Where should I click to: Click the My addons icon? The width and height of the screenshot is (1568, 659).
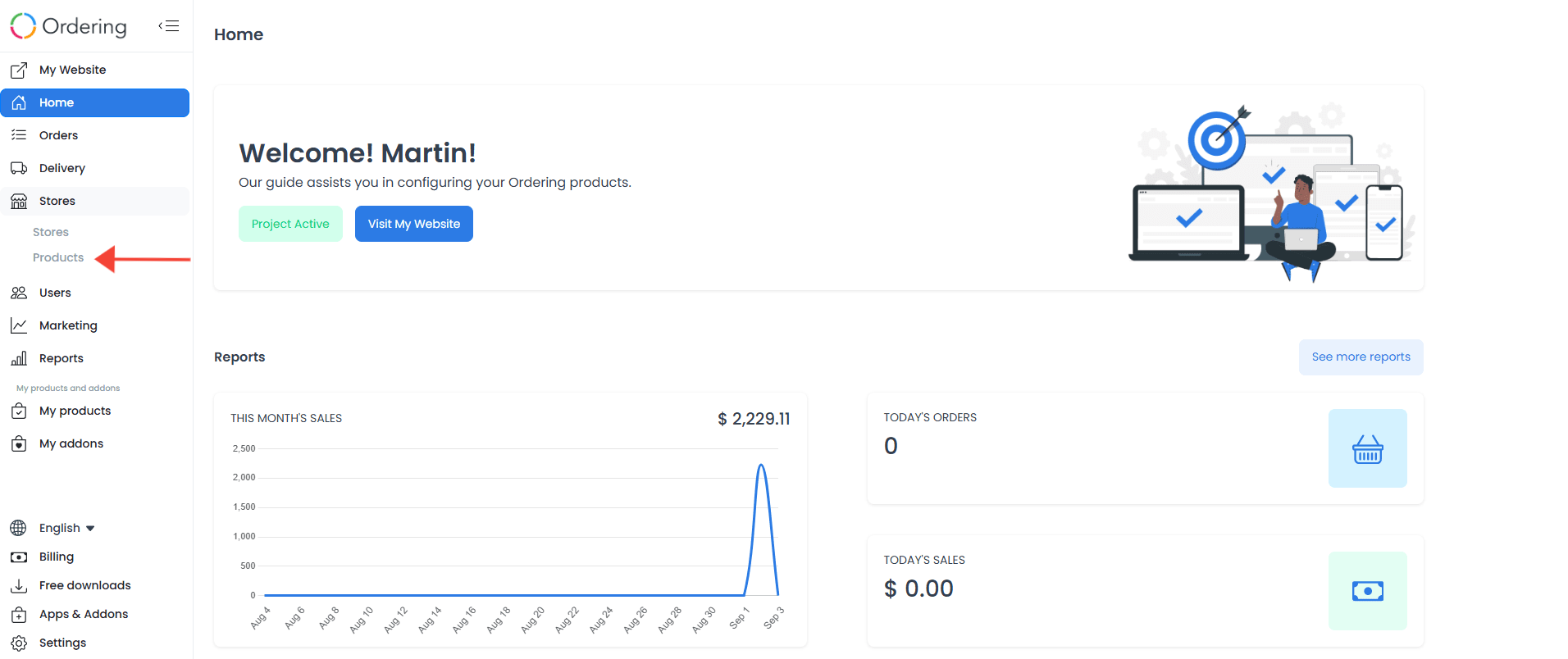(x=19, y=443)
